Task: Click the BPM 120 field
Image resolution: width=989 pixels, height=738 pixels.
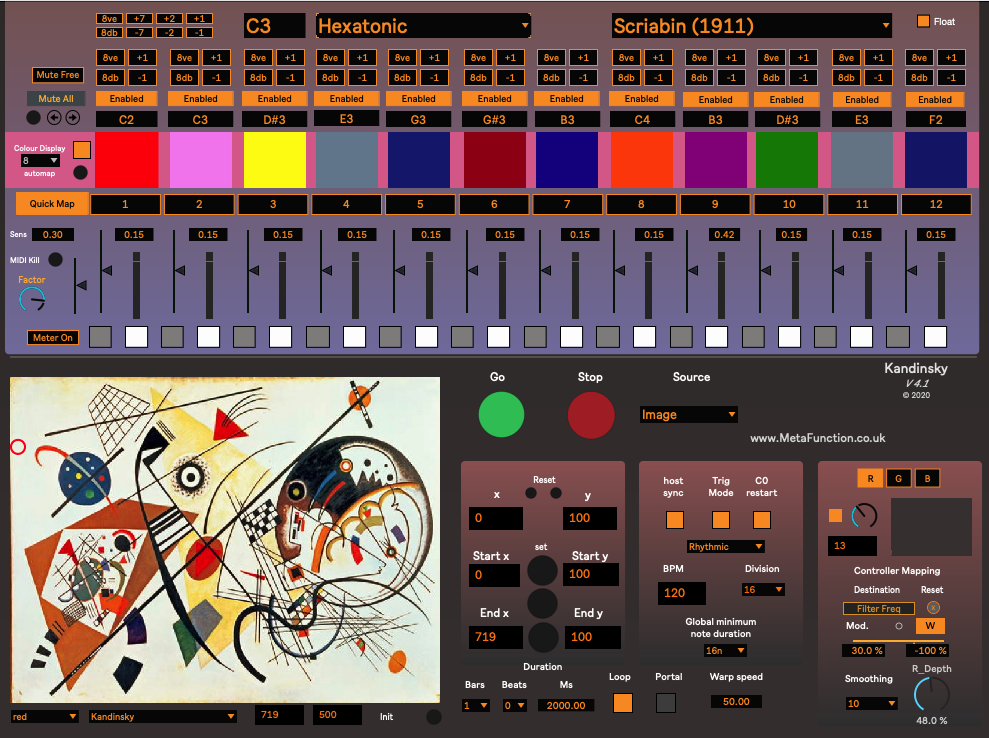Action: coord(682,593)
